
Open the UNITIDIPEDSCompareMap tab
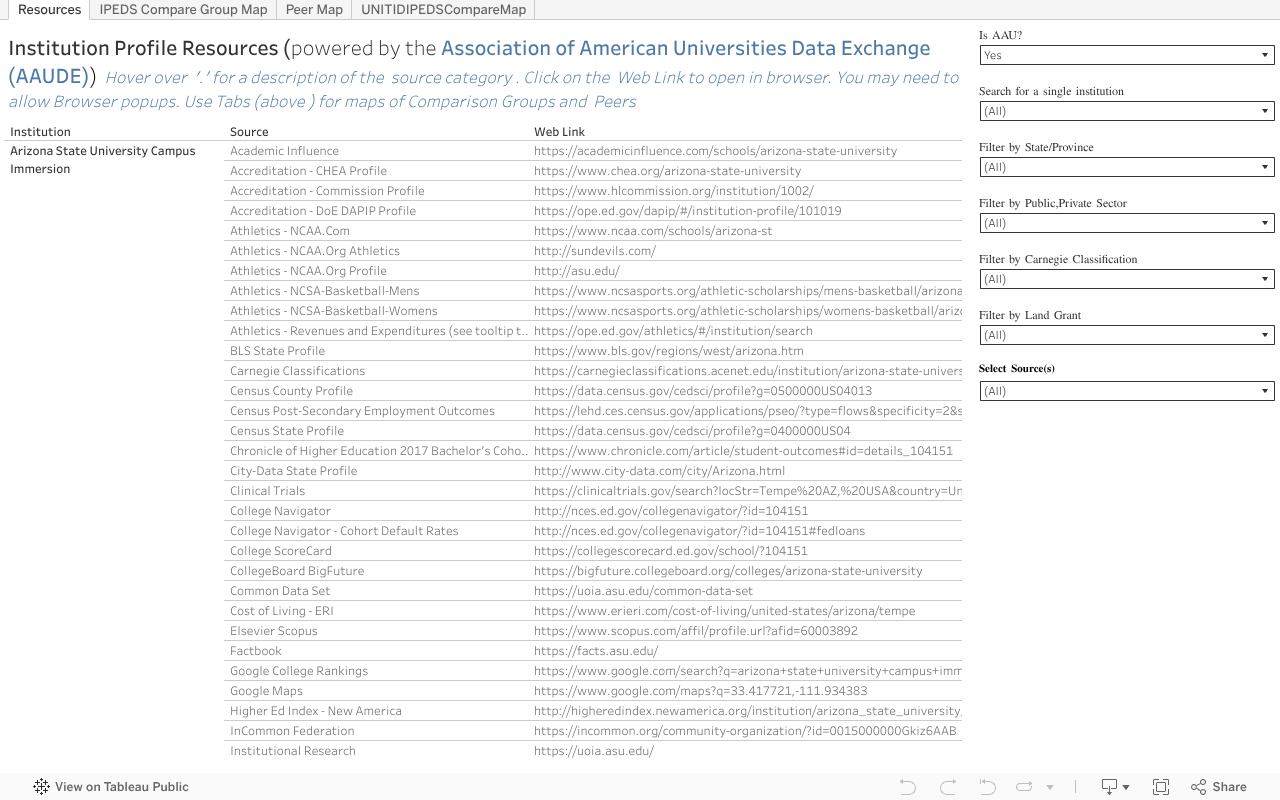coord(443,10)
